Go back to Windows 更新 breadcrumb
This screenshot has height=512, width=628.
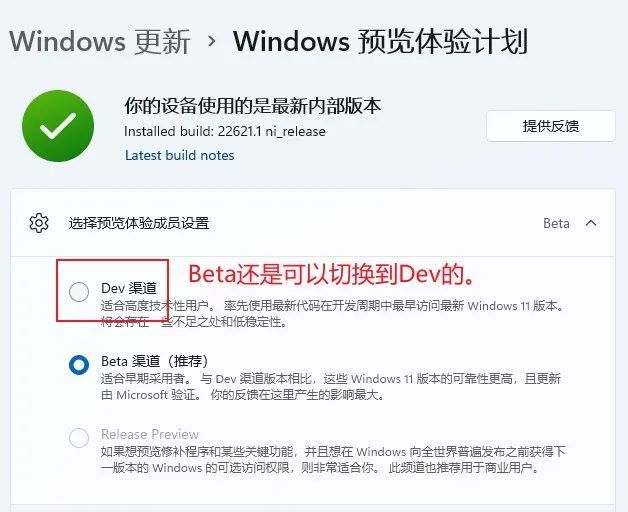pyautogui.click(x=100, y=41)
